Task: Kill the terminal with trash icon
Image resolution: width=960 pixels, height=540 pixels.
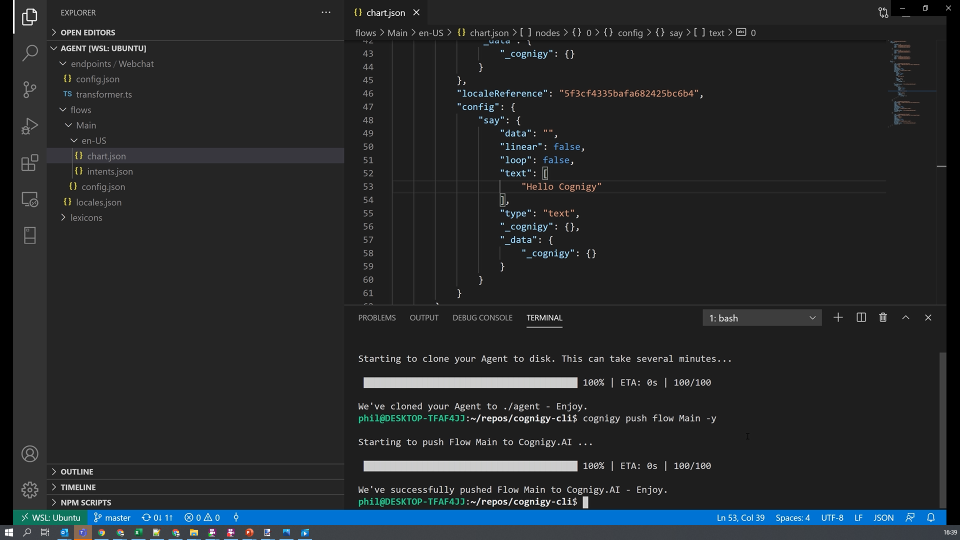Action: point(883,318)
